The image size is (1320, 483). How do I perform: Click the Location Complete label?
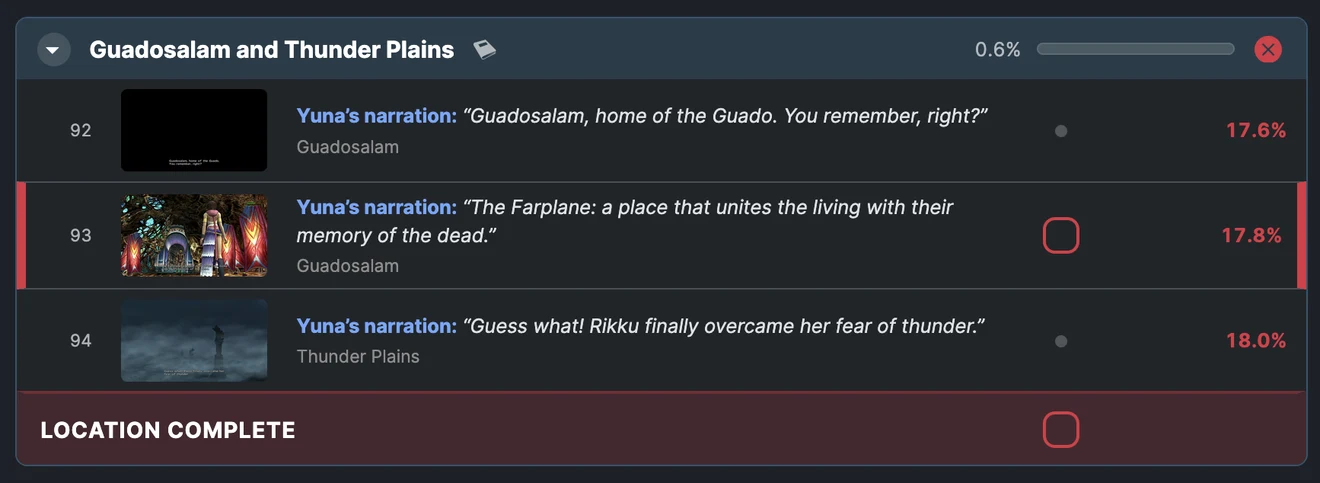[168, 431]
